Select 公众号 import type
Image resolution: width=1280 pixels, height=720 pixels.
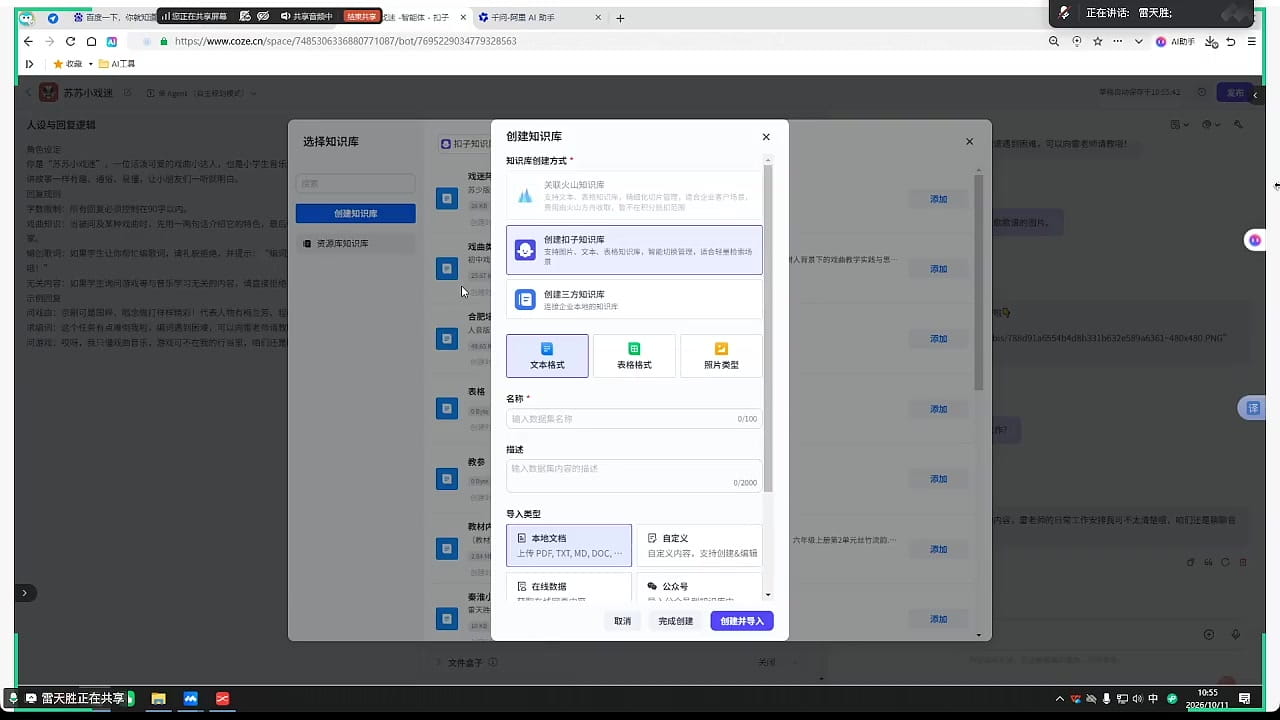point(699,587)
